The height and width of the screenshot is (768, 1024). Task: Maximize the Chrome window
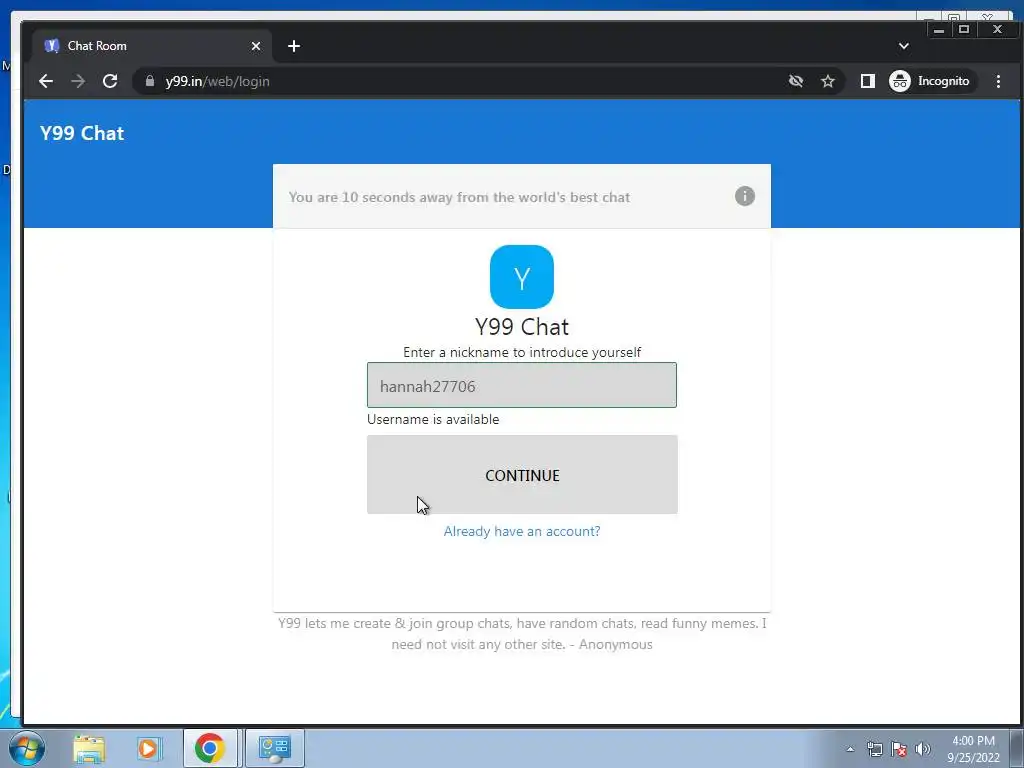(x=963, y=29)
